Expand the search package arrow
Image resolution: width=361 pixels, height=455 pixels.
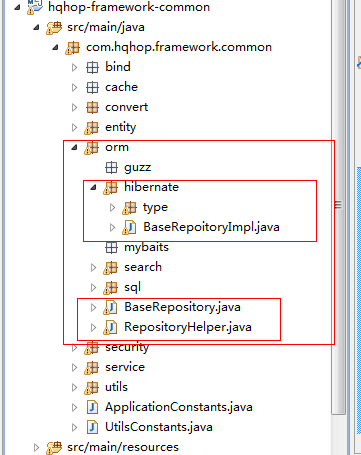pos(93,267)
